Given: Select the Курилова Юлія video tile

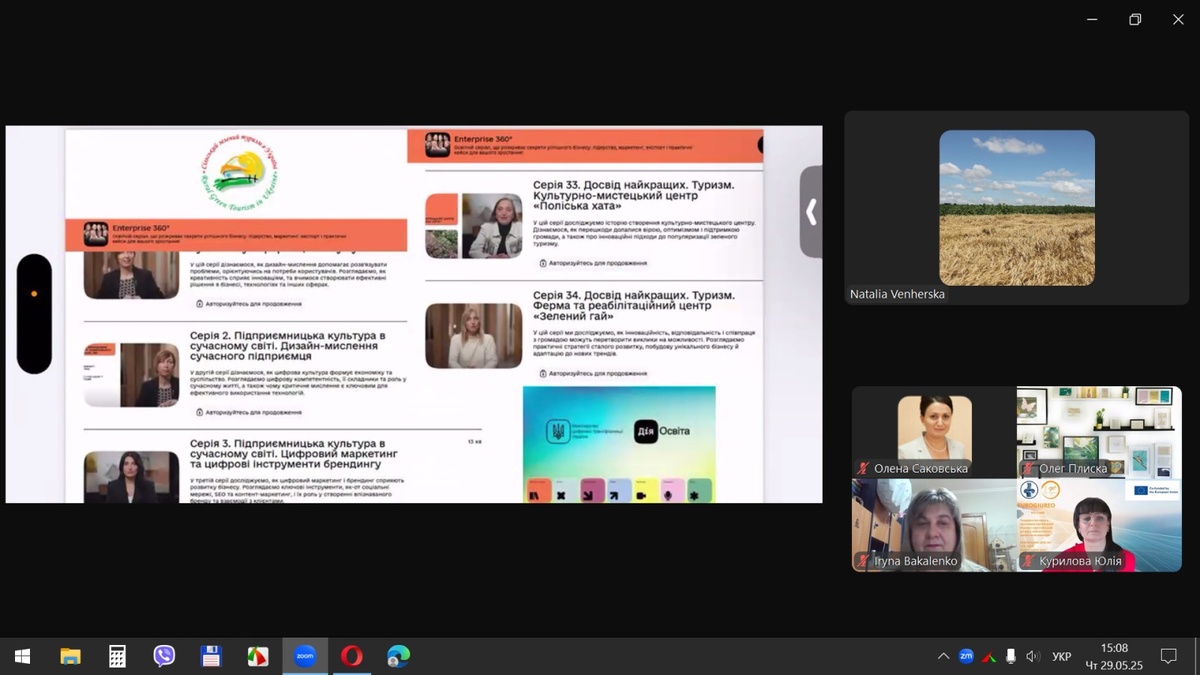Looking at the screenshot, I should [1099, 525].
